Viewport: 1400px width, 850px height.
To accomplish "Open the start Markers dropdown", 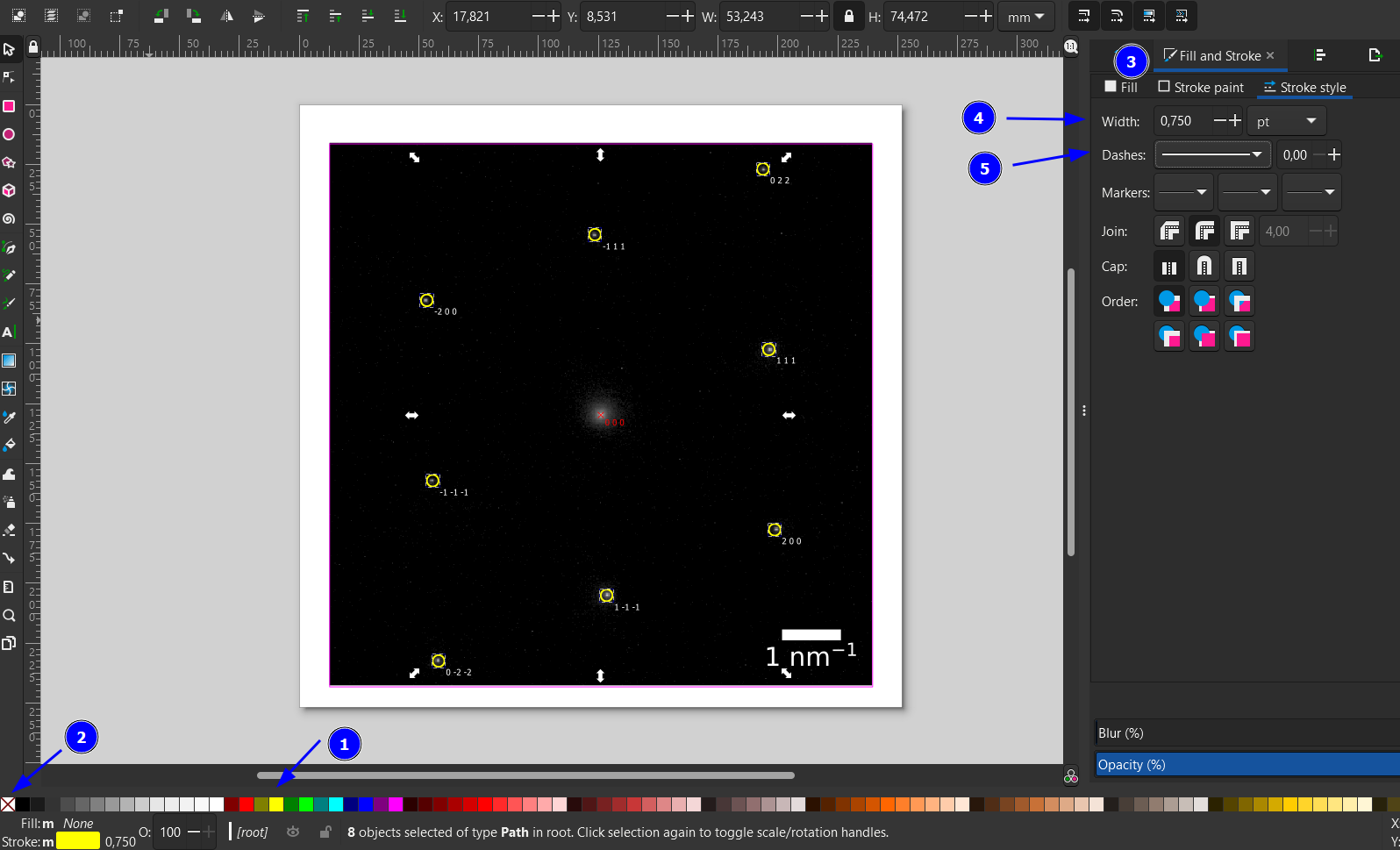I will click(x=1183, y=192).
